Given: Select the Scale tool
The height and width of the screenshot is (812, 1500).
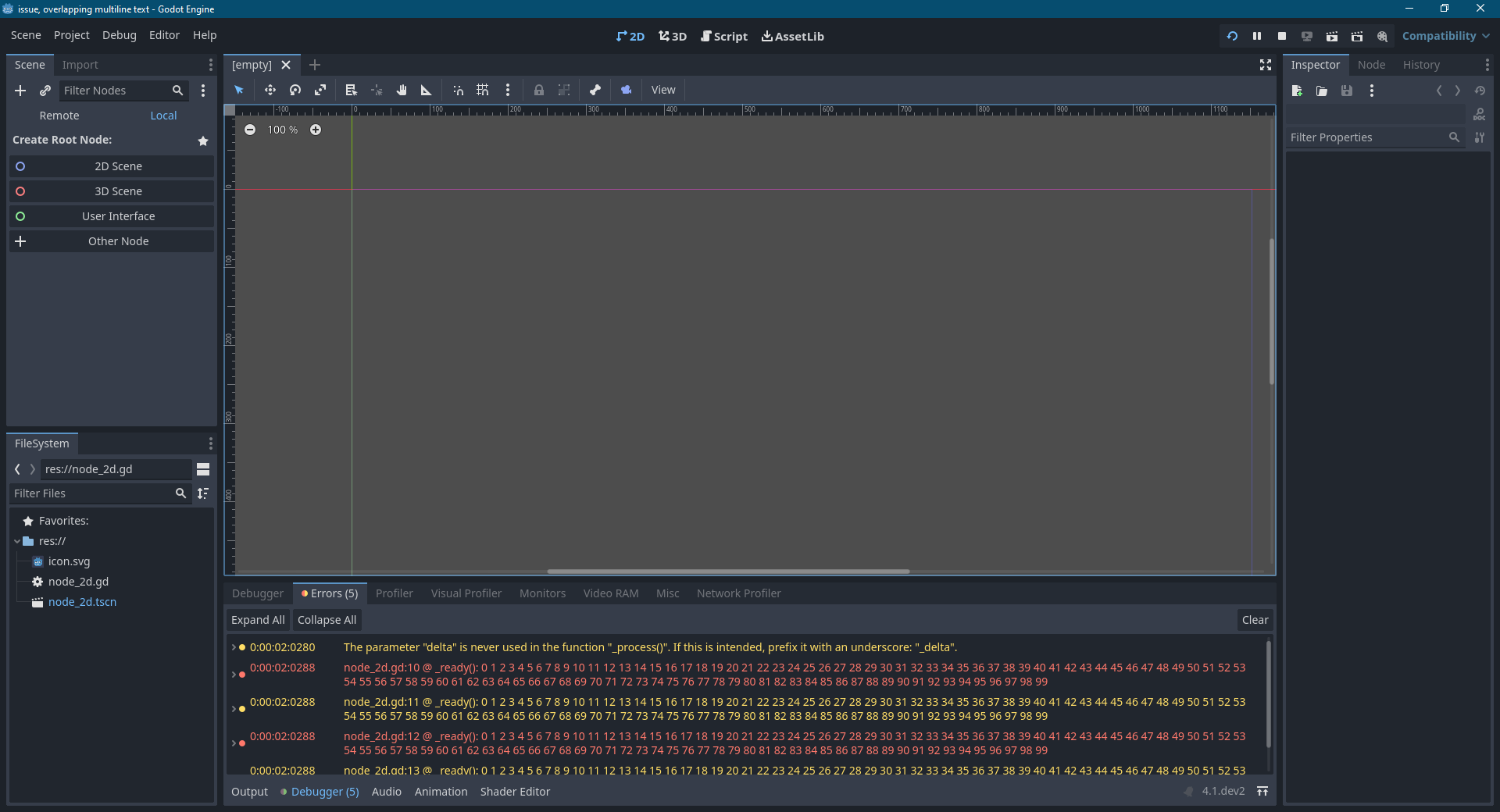Looking at the screenshot, I should point(320,90).
